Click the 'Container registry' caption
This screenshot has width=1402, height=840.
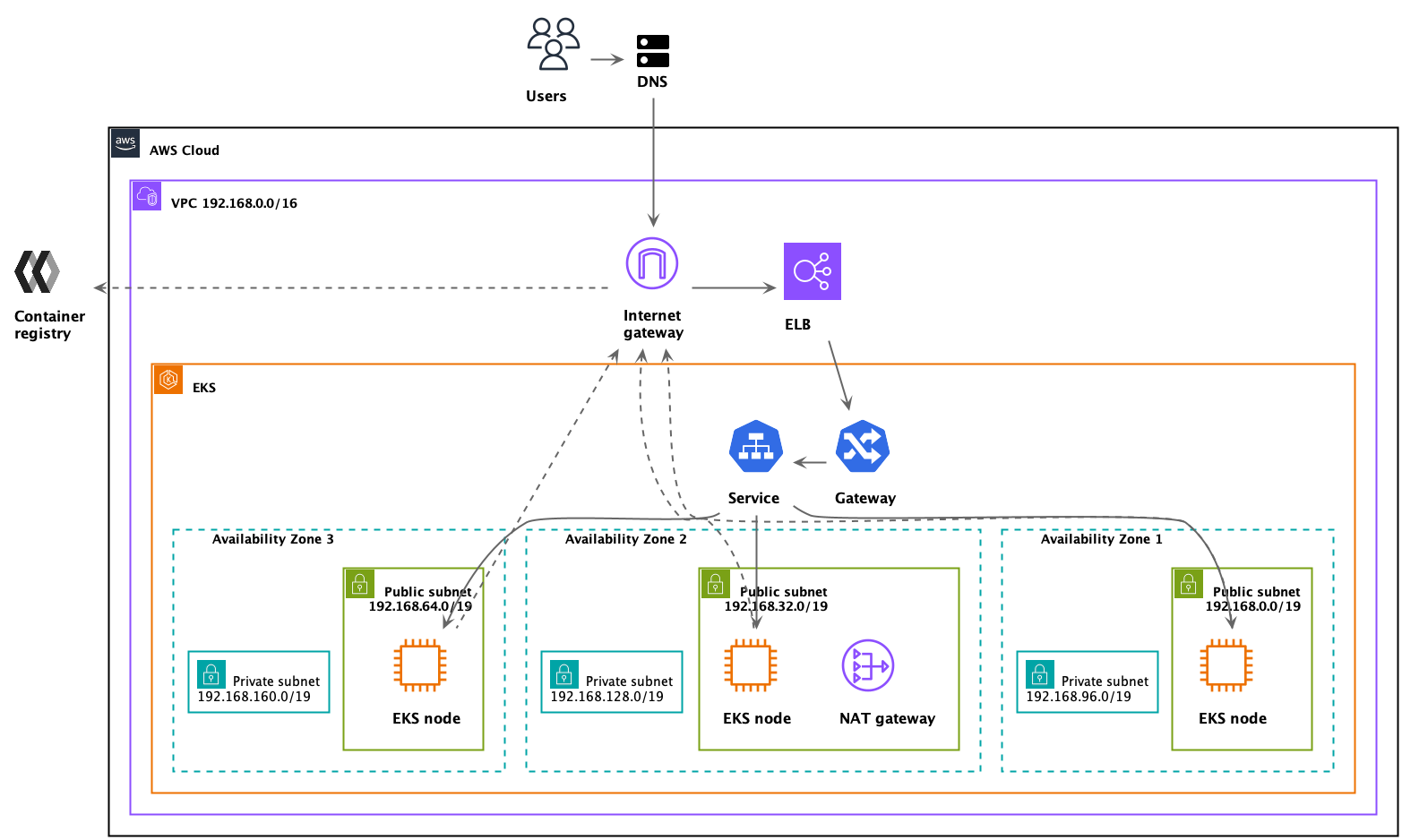click(x=50, y=325)
